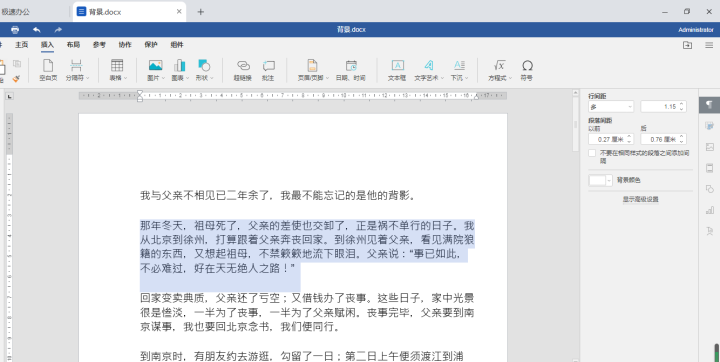Viewport: 720px width, 362px height.
Task: Apply drop cap (下沉)
Action: (x=459, y=70)
